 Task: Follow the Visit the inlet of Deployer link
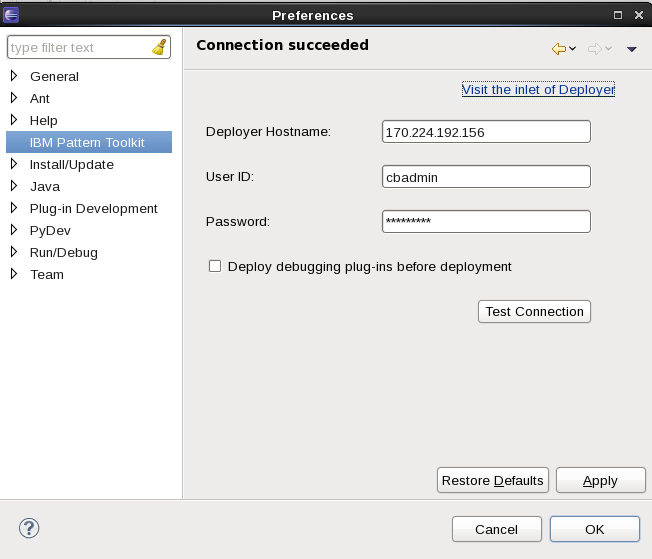coord(538,89)
